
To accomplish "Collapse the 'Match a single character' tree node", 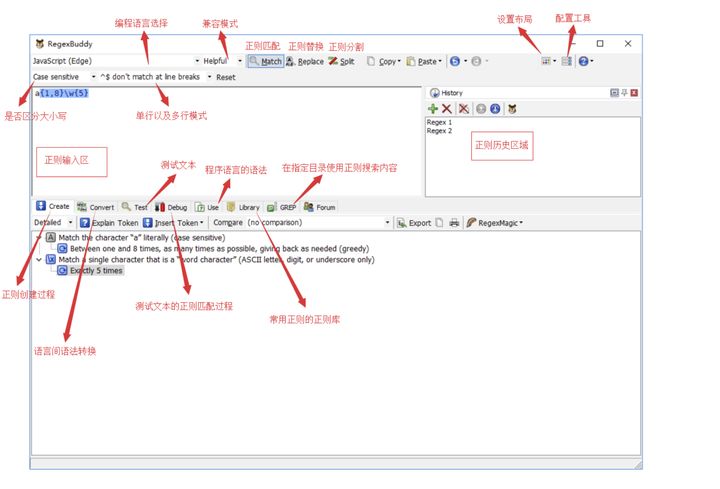I will pyautogui.click(x=39, y=259).
